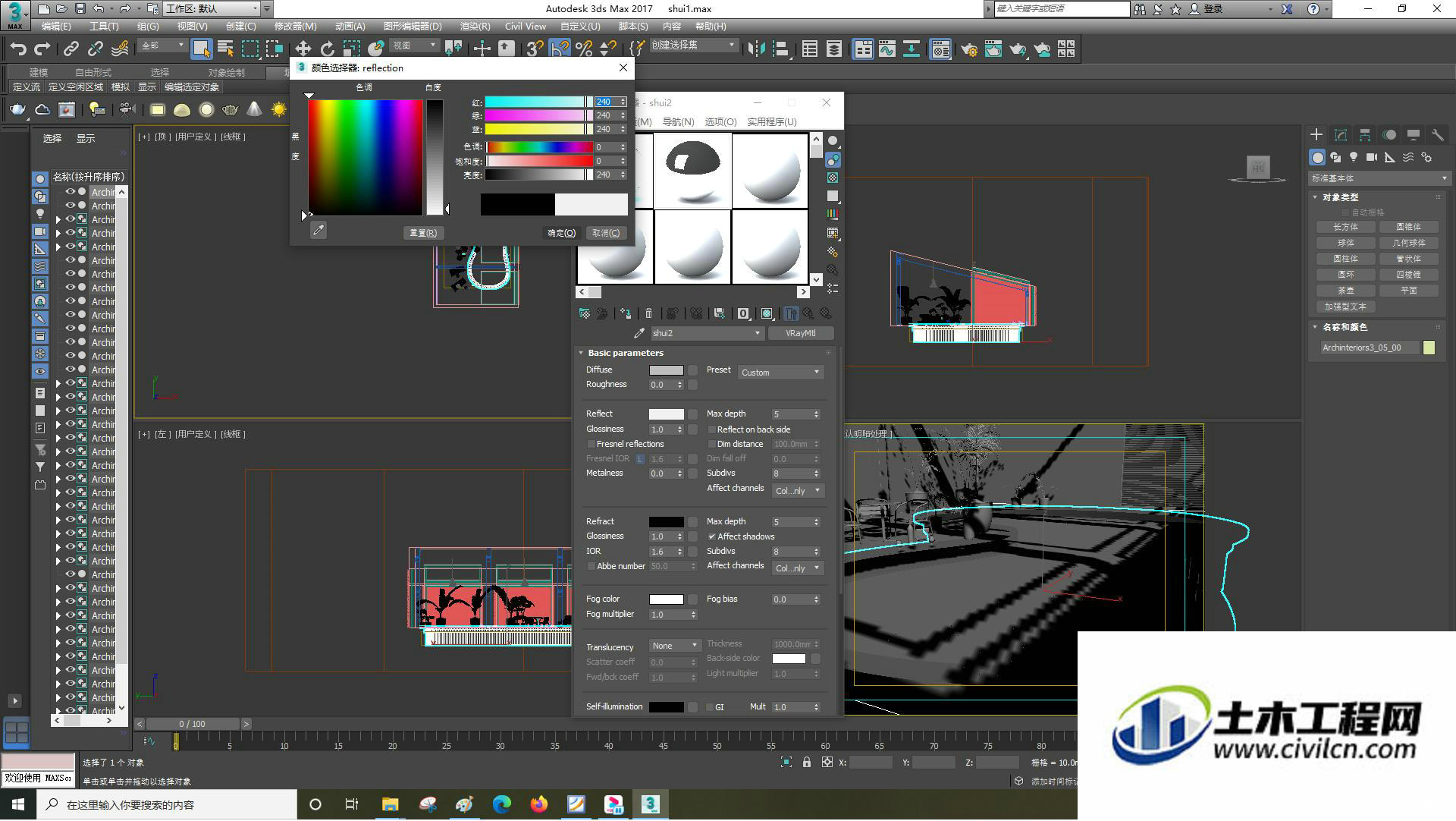
Task: Show Lights category in Create panel
Action: point(1353,157)
